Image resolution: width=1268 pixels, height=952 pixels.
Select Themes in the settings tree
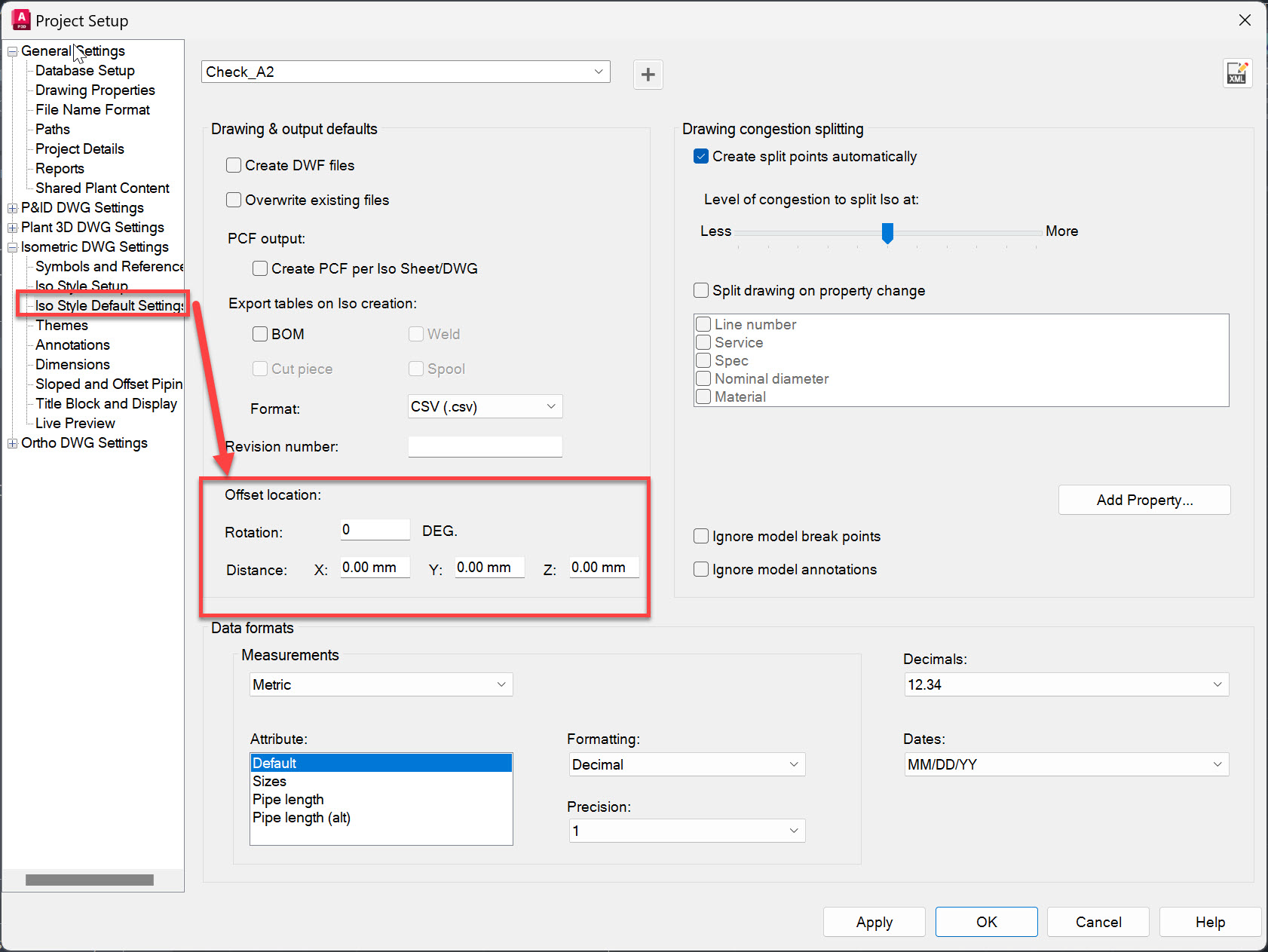click(61, 325)
